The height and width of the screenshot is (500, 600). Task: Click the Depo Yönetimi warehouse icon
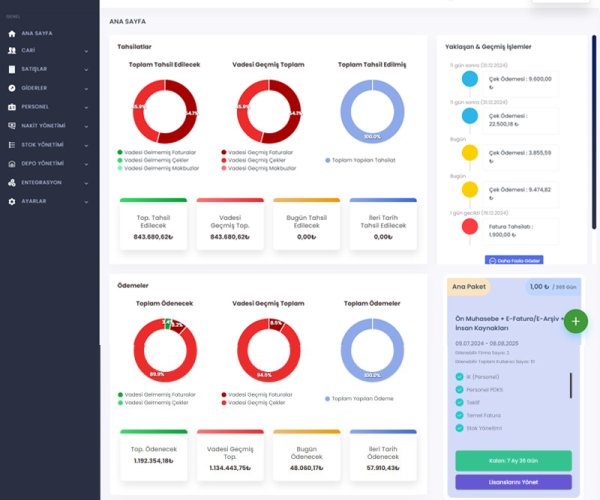[12, 164]
